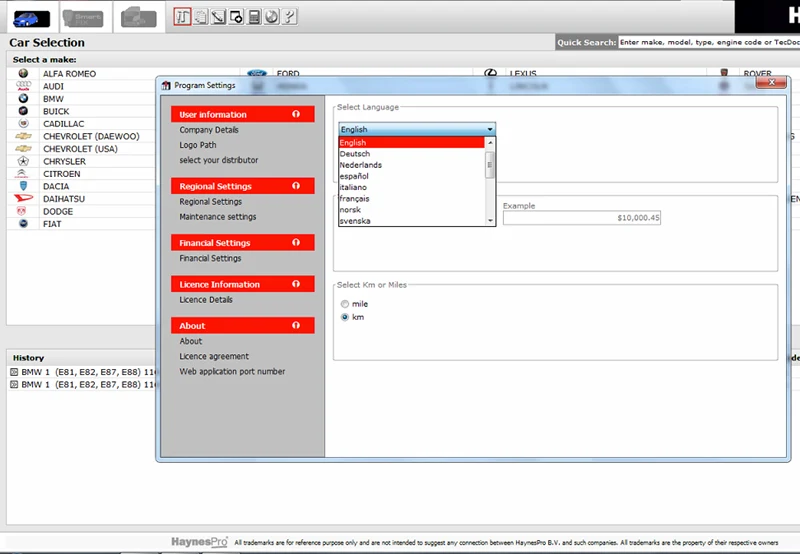Open select your distributor page

click(x=218, y=160)
